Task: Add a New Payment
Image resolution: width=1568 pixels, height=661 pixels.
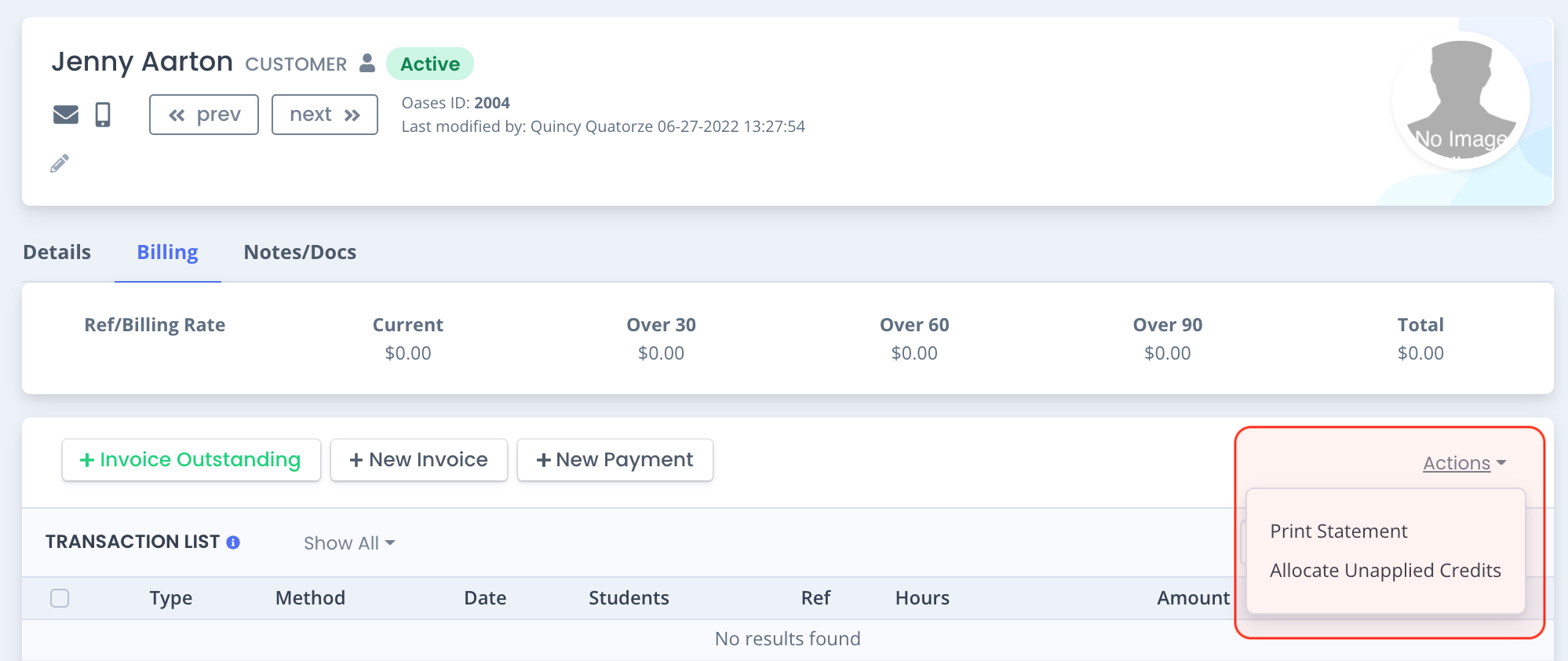Action: click(614, 460)
